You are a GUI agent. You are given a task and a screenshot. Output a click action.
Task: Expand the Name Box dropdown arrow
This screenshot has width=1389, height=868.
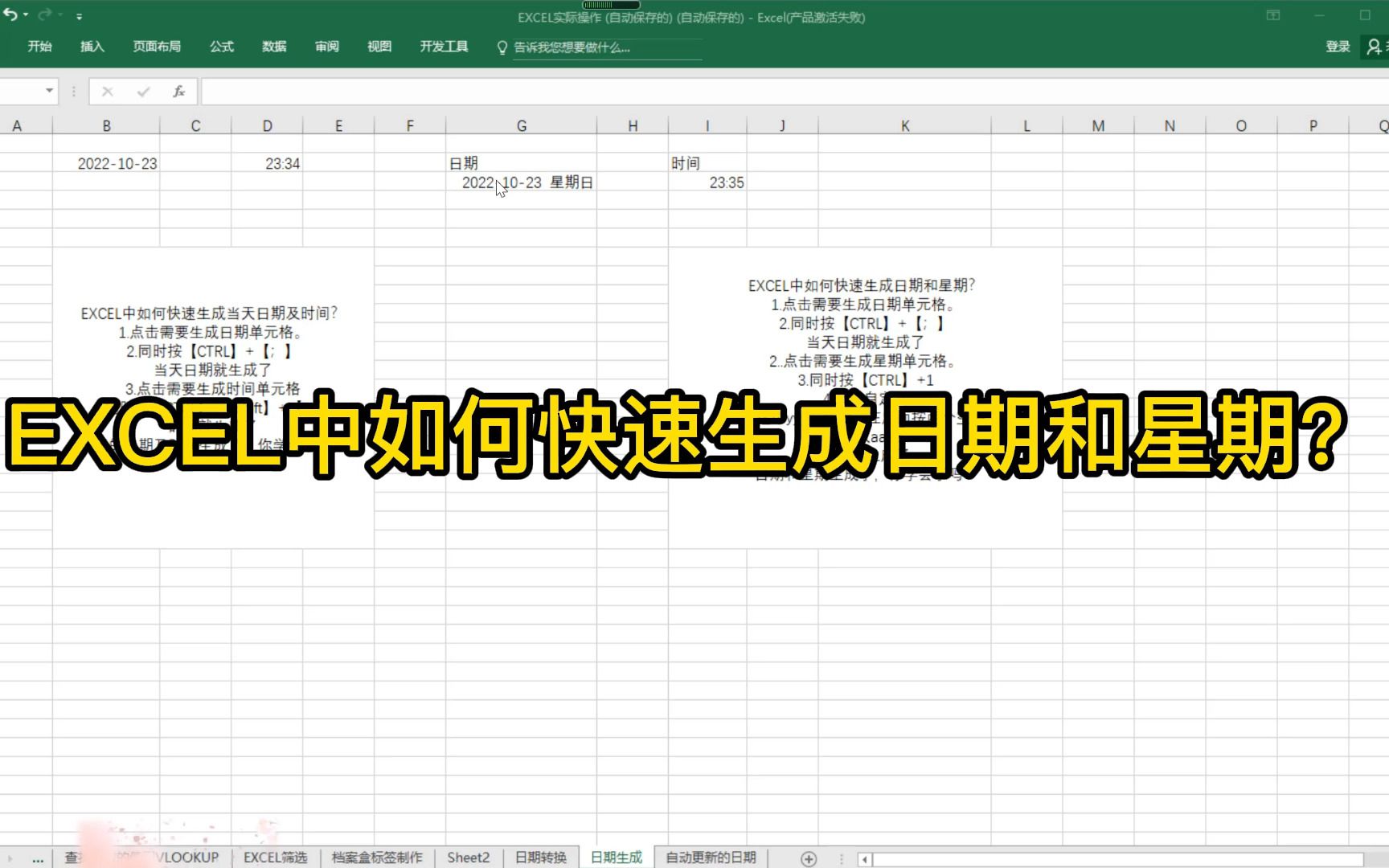click(x=49, y=91)
